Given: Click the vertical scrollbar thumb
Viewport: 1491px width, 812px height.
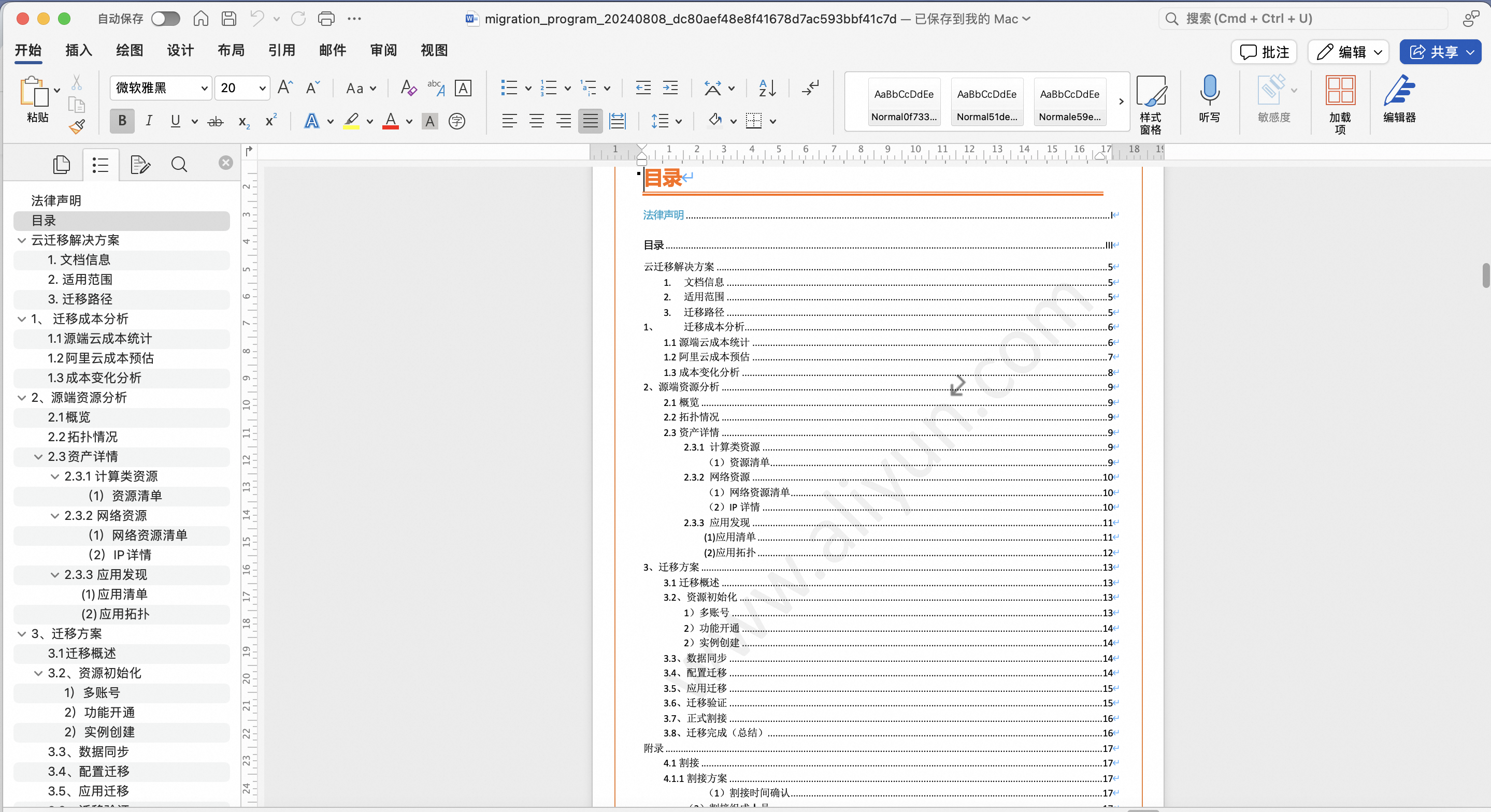Looking at the screenshot, I should 1485,275.
